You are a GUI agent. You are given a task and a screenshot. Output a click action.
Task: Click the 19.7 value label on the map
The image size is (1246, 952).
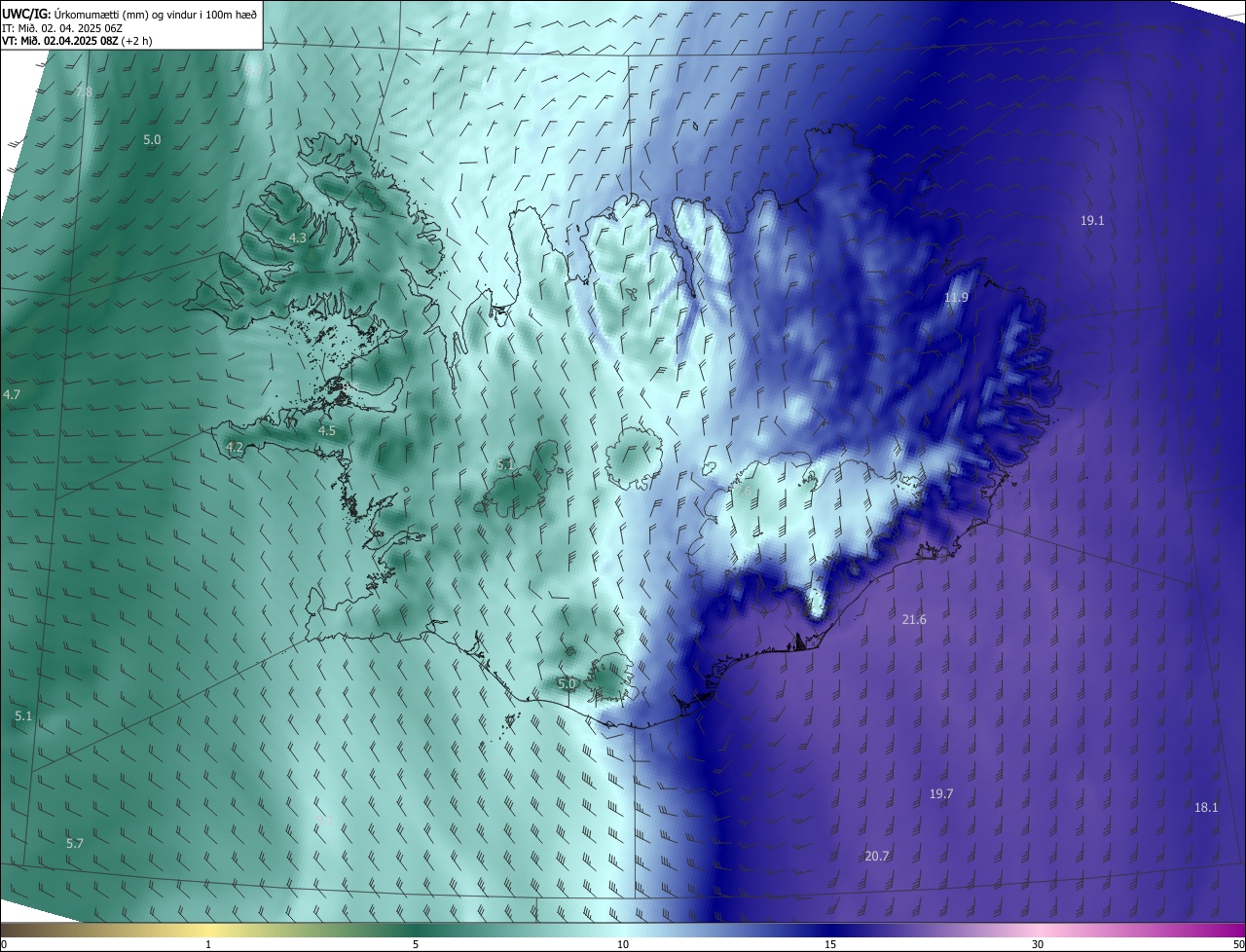click(941, 794)
